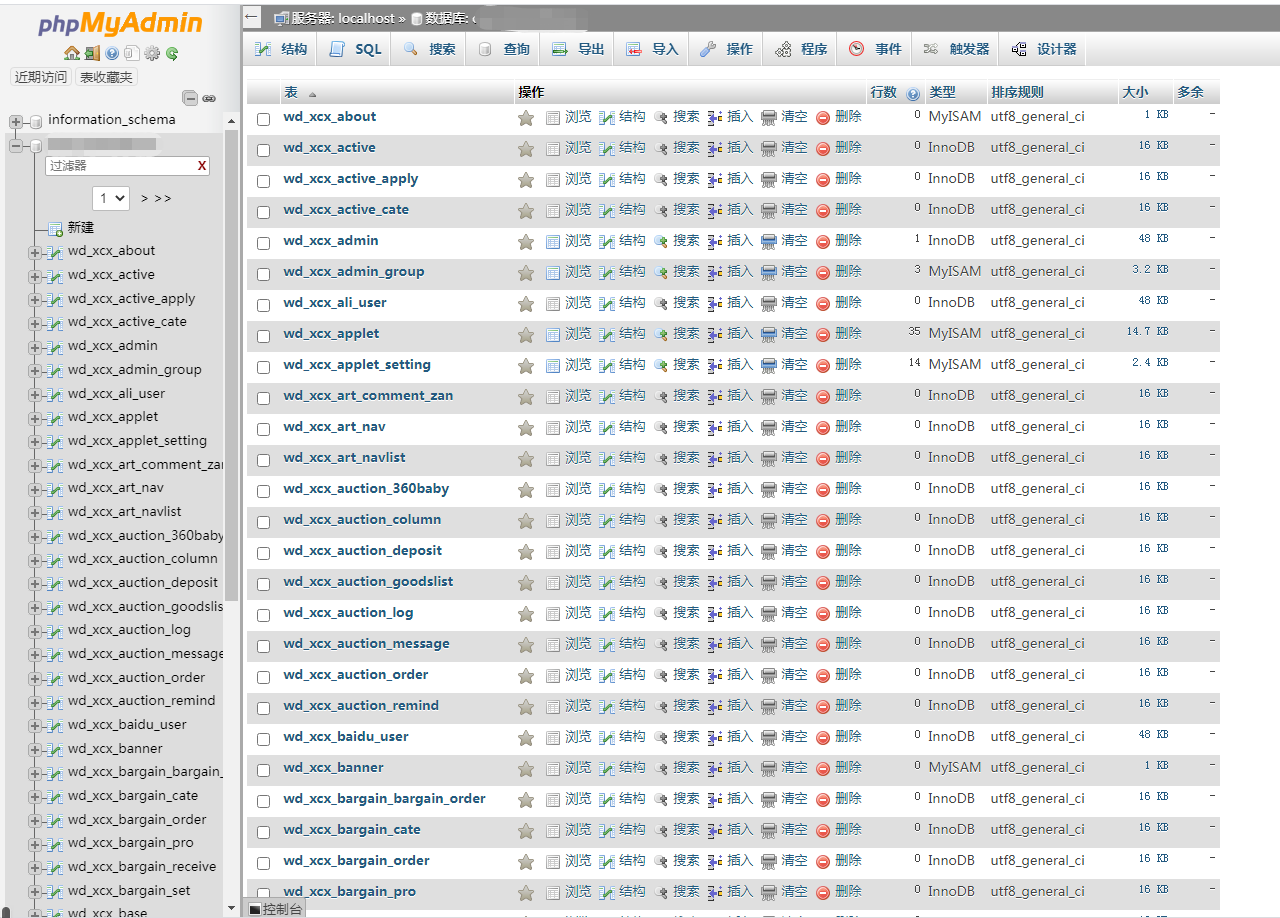Click the star icon in wd_xcx_ali_user row
1280x918 pixels.
point(526,304)
